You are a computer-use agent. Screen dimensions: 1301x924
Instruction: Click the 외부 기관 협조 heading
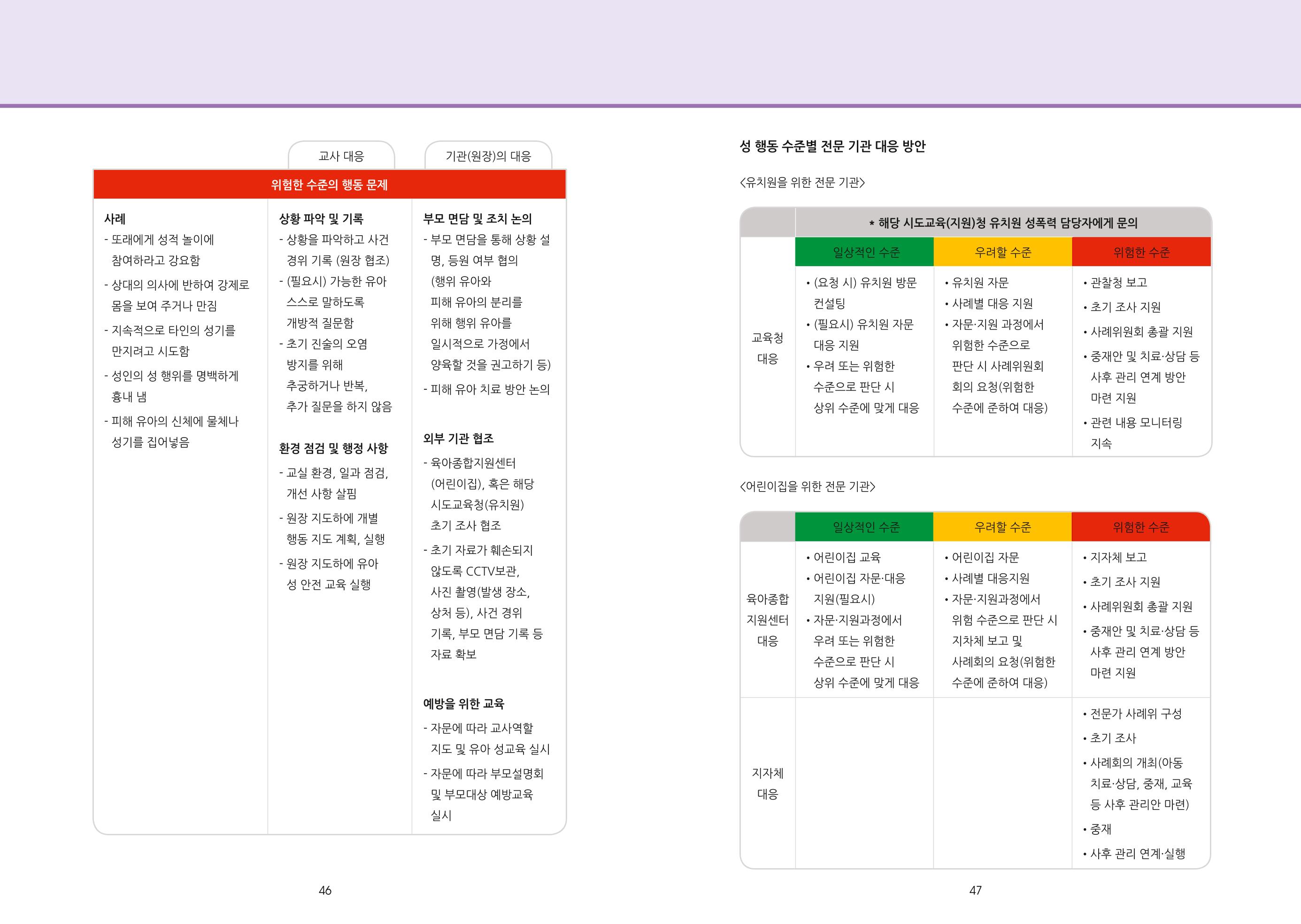[x=458, y=438]
